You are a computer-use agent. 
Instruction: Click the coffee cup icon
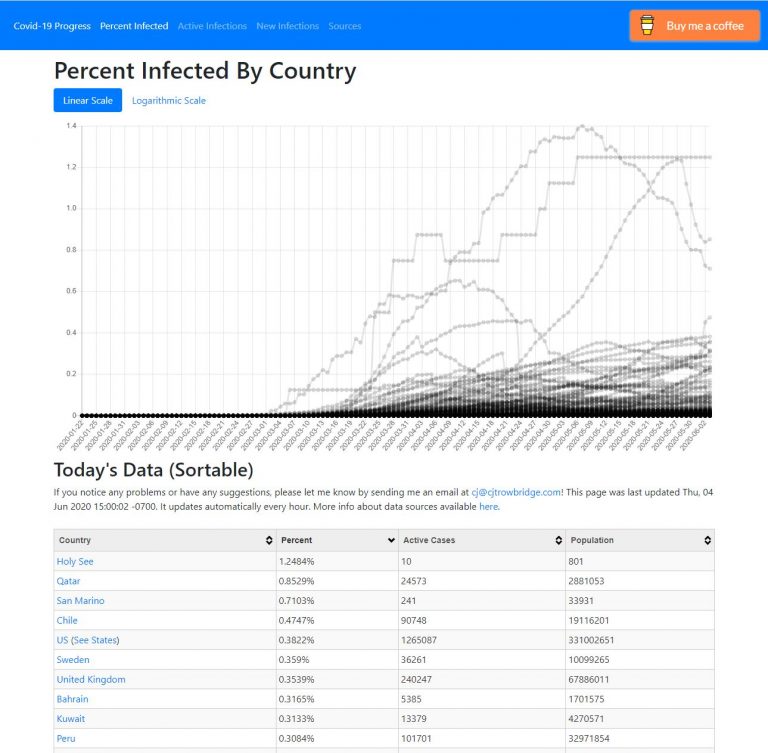(647, 25)
